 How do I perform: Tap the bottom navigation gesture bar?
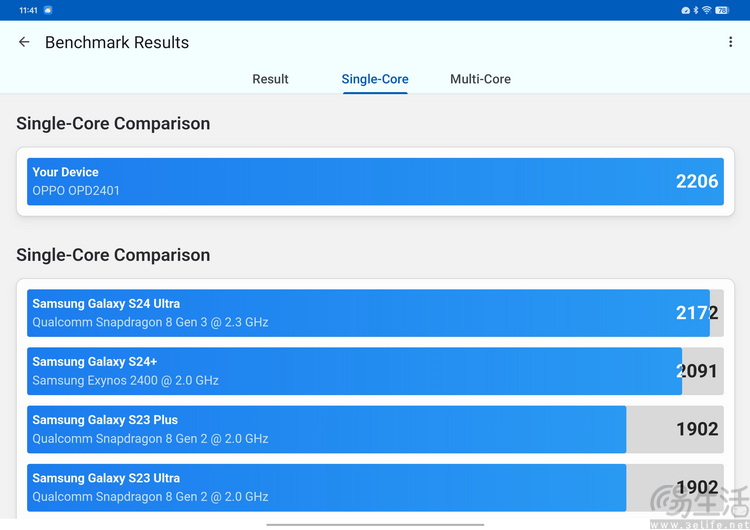coord(375,525)
